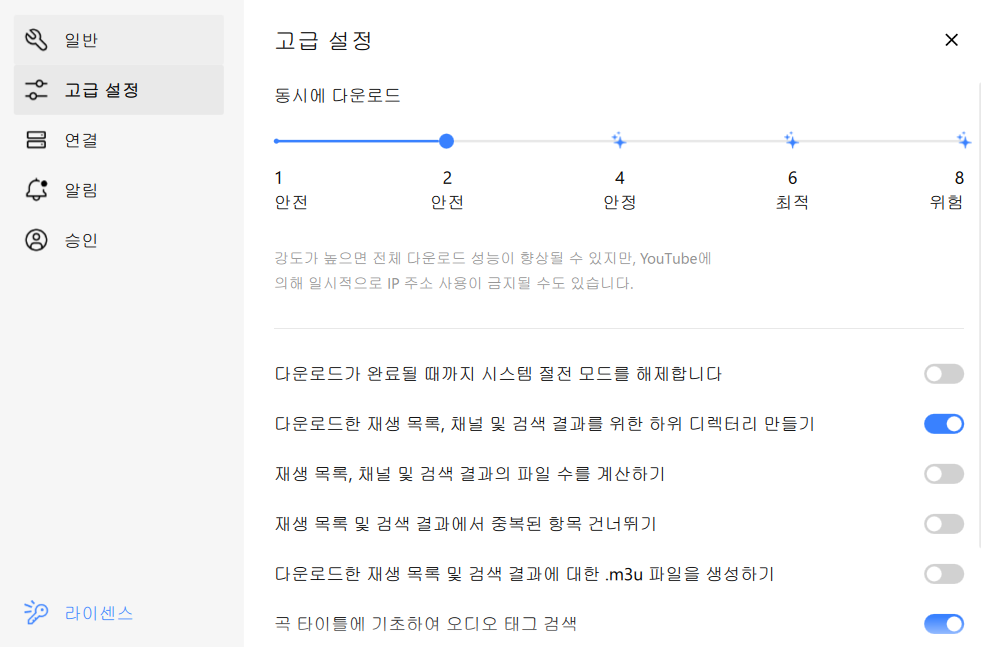Viewport: 981px width, 647px height.
Task: Click the blue slider handle at 2
Action: pyautogui.click(x=446, y=141)
